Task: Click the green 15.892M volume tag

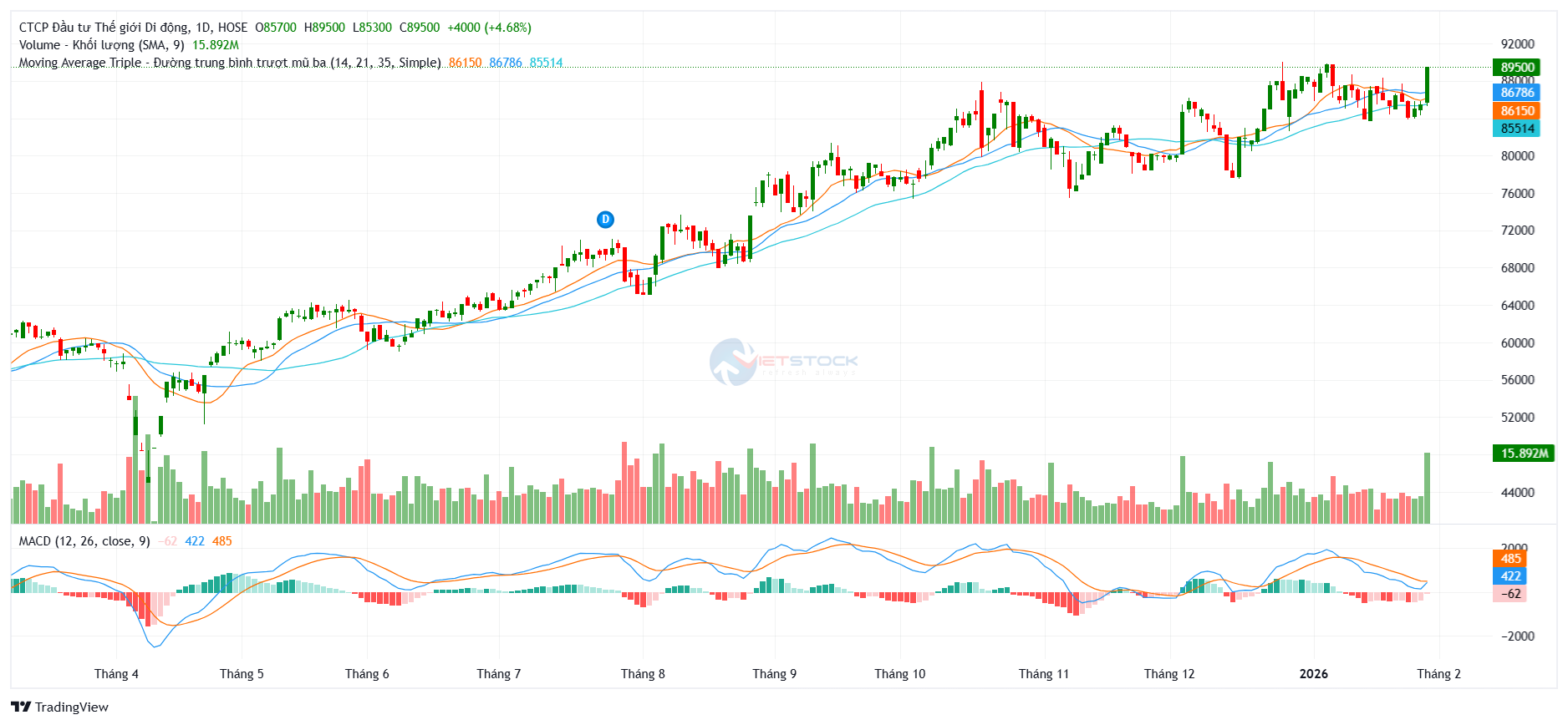Action: pyautogui.click(x=1523, y=454)
